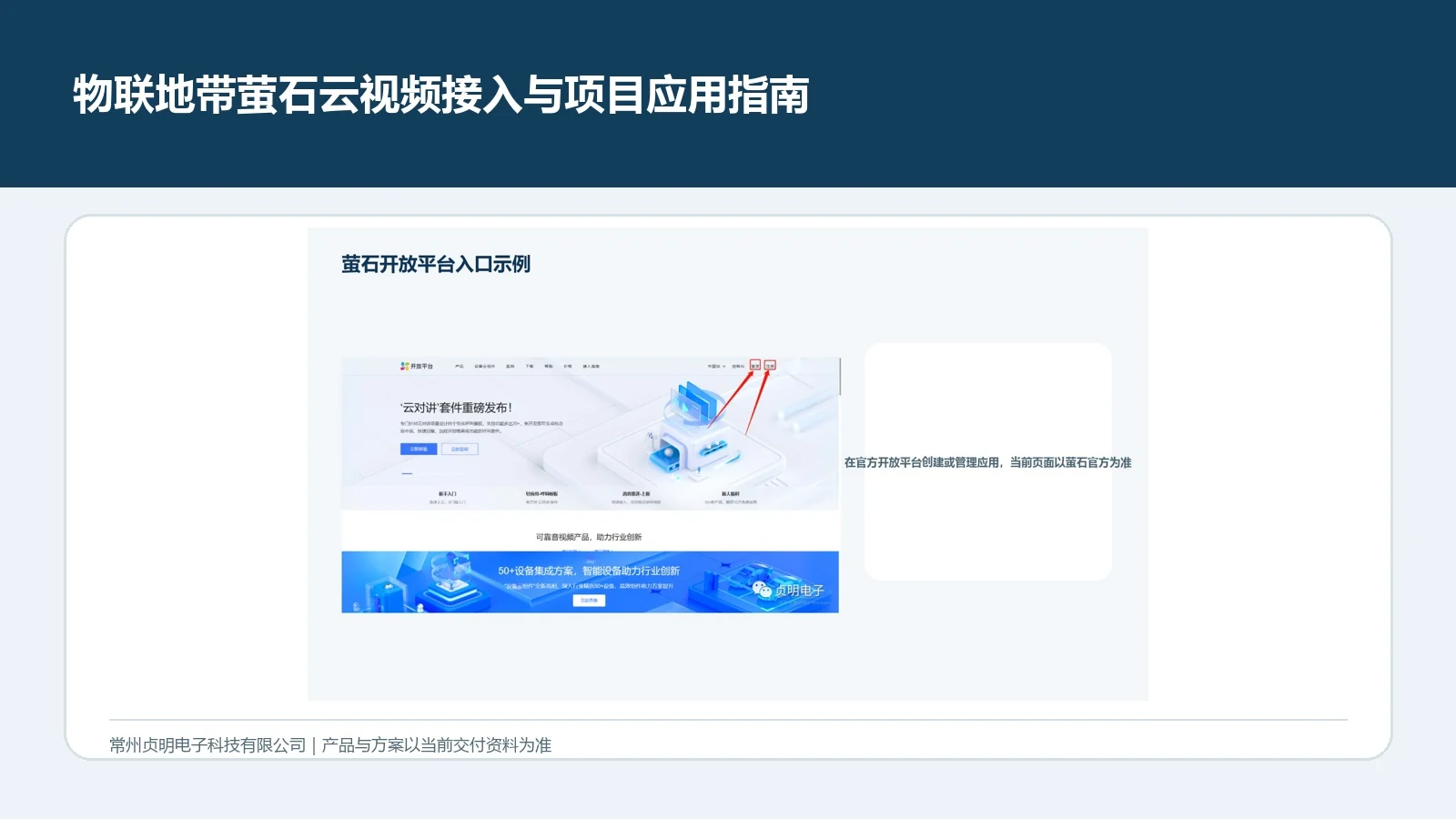Select the footer text 产品与方案以当前交付资料为准
The height and width of the screenshot is (819, 1456).
437,745
